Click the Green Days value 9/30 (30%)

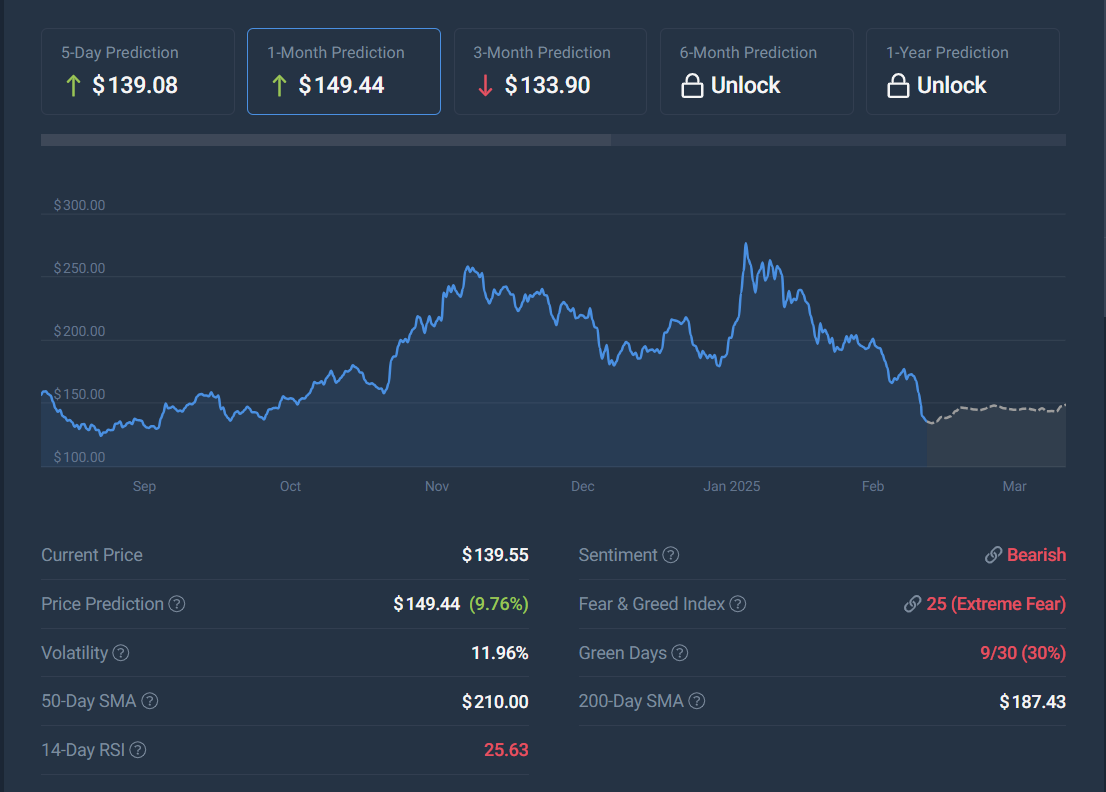coord(1023,653)
